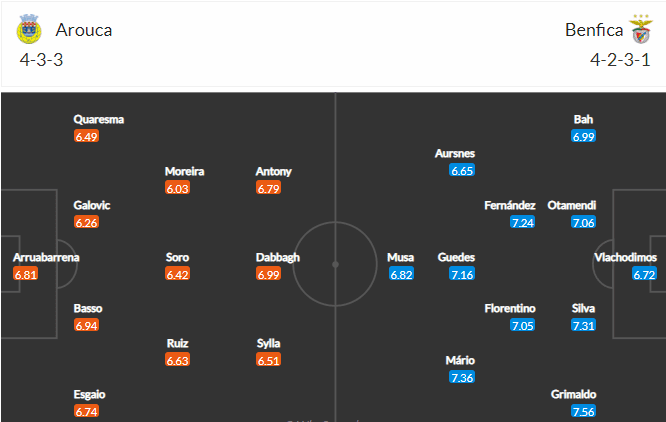Select Quaresma's 6.49 rating badge
Viewport: 666px width, 422px height.
pos(86,136)
